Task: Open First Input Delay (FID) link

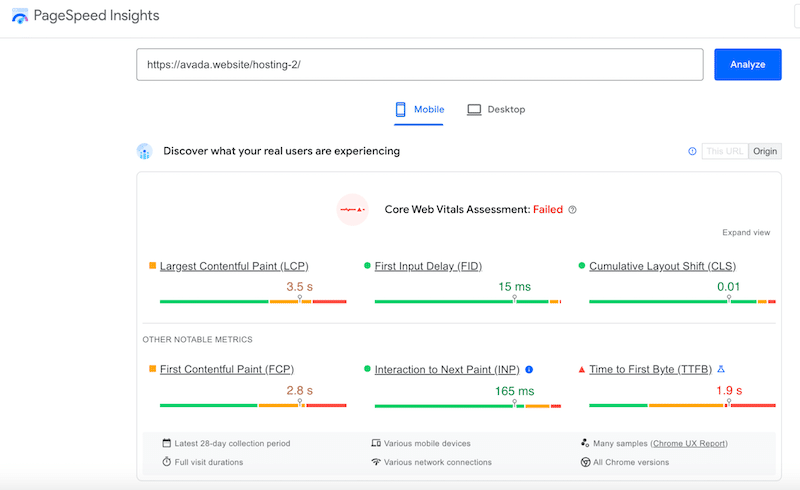Action: 428,266
